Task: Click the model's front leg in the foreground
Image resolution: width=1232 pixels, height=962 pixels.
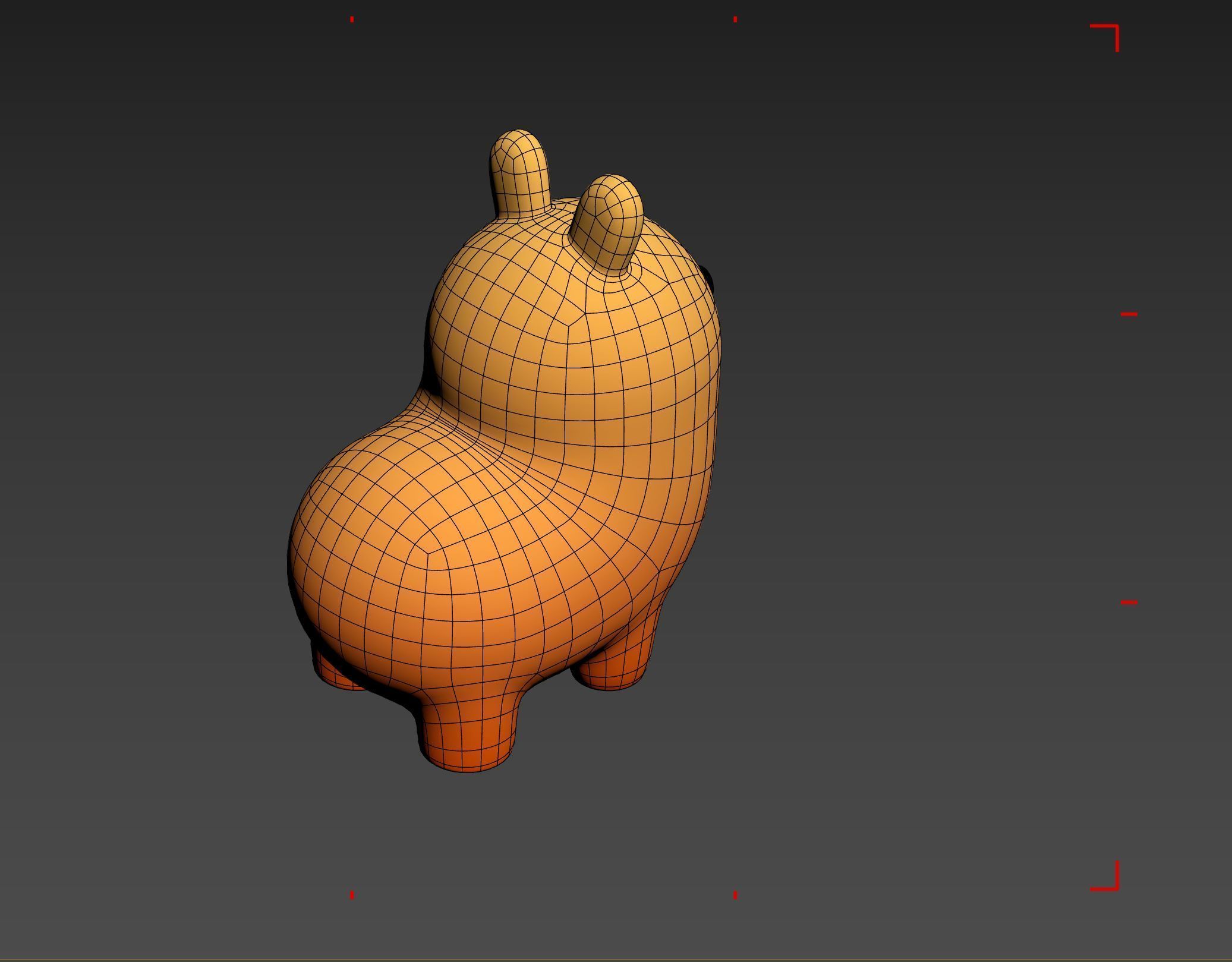Action: click(x=467, y=731)
